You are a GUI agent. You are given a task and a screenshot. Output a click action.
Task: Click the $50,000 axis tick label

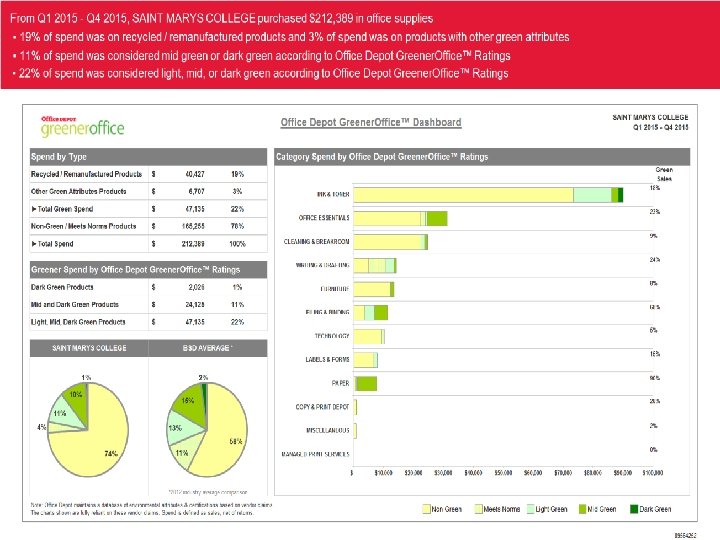coord(503,472)
